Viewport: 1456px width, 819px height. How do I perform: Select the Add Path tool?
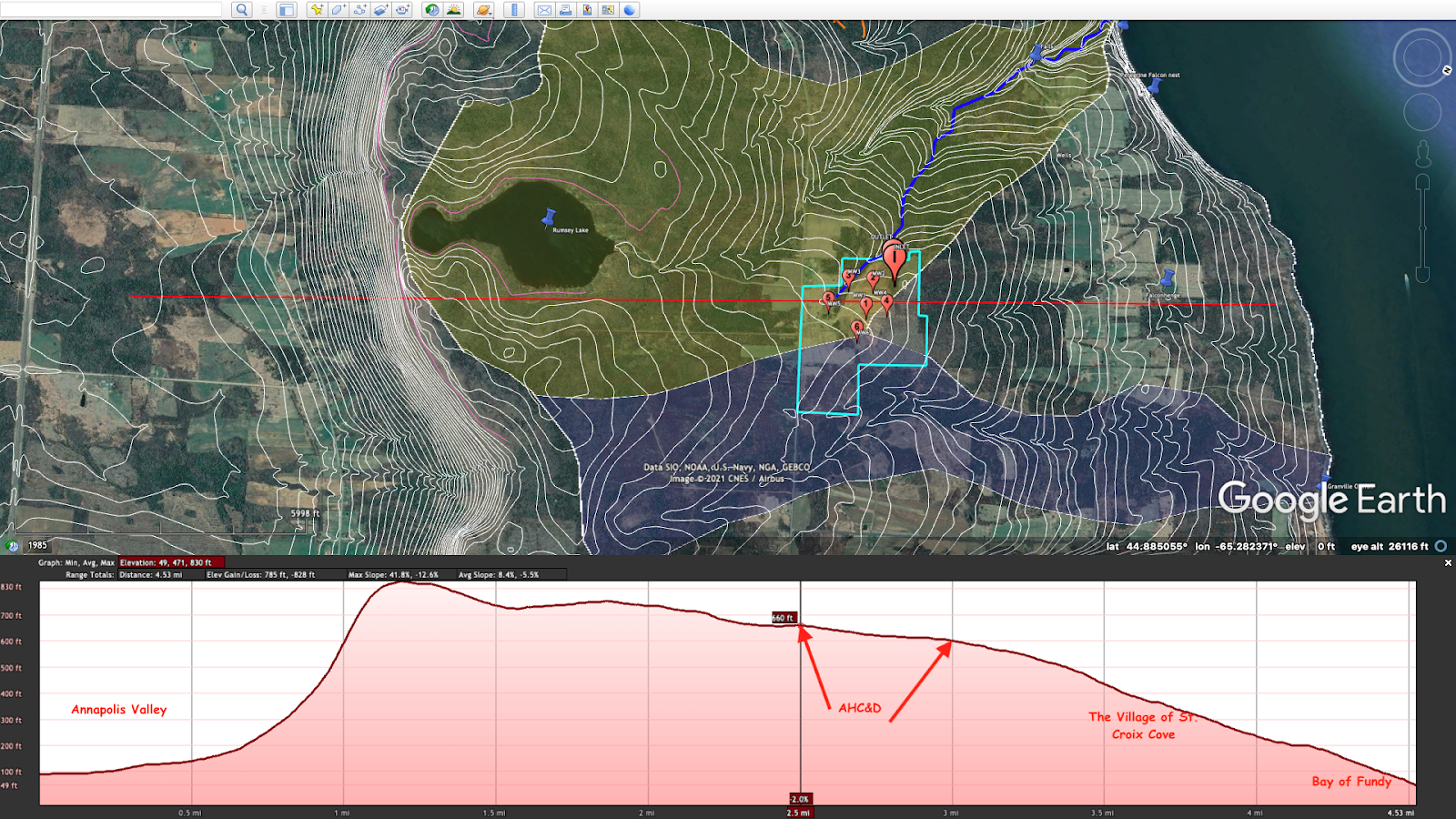coord(360,10)
